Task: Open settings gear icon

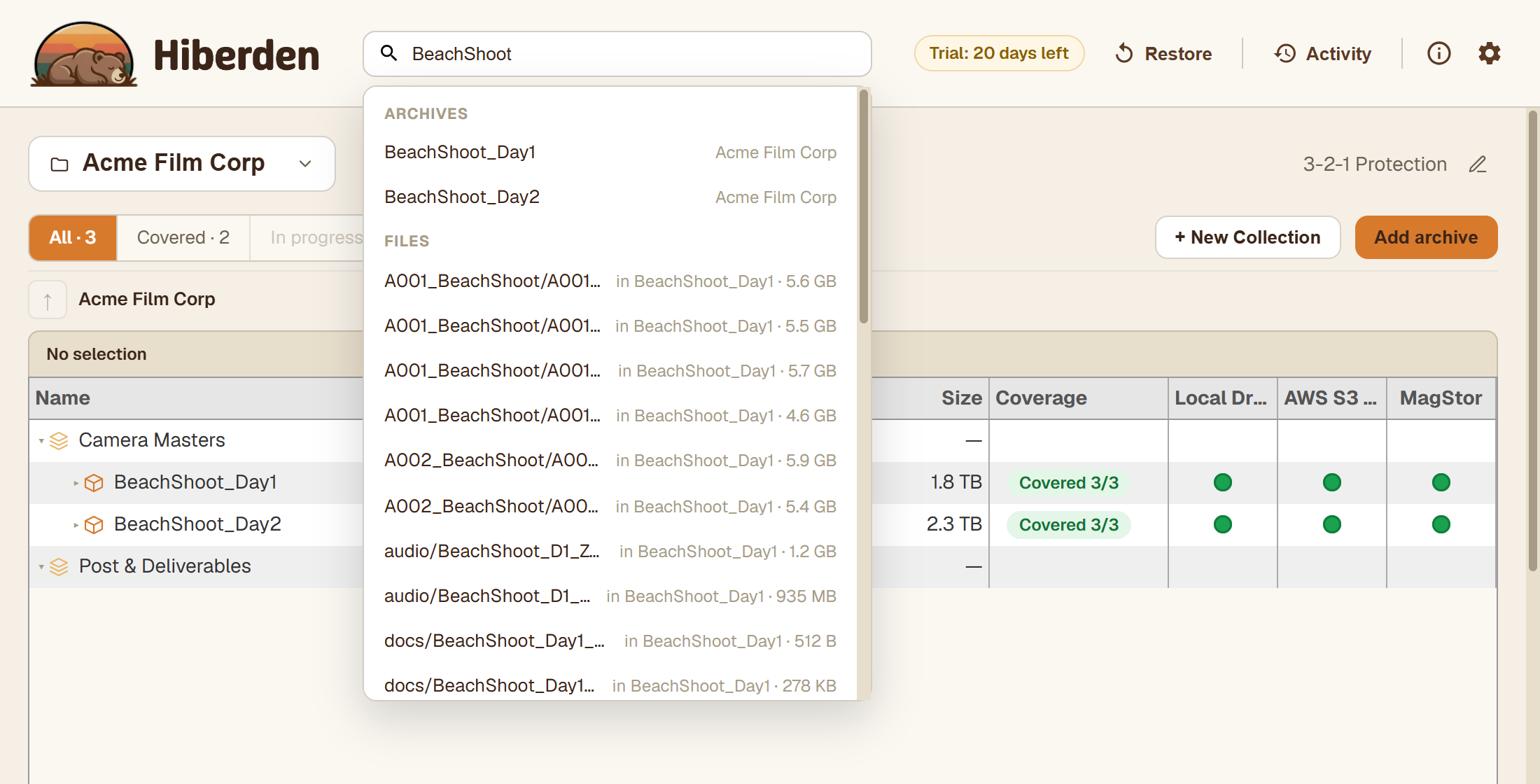Action: point(1490,53)
